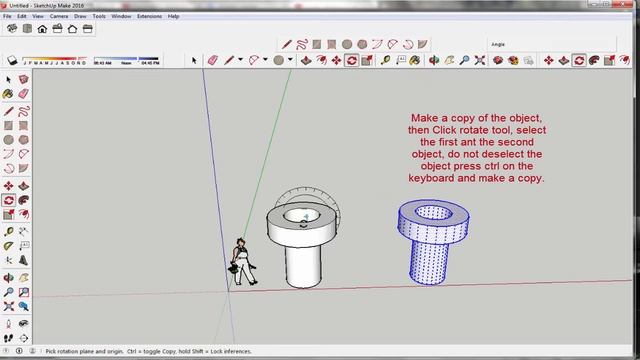The height and width of the screenshot is (360, 640).
Task: Switch to Top view in Views toolbar
Action: [x=27, y=29]
